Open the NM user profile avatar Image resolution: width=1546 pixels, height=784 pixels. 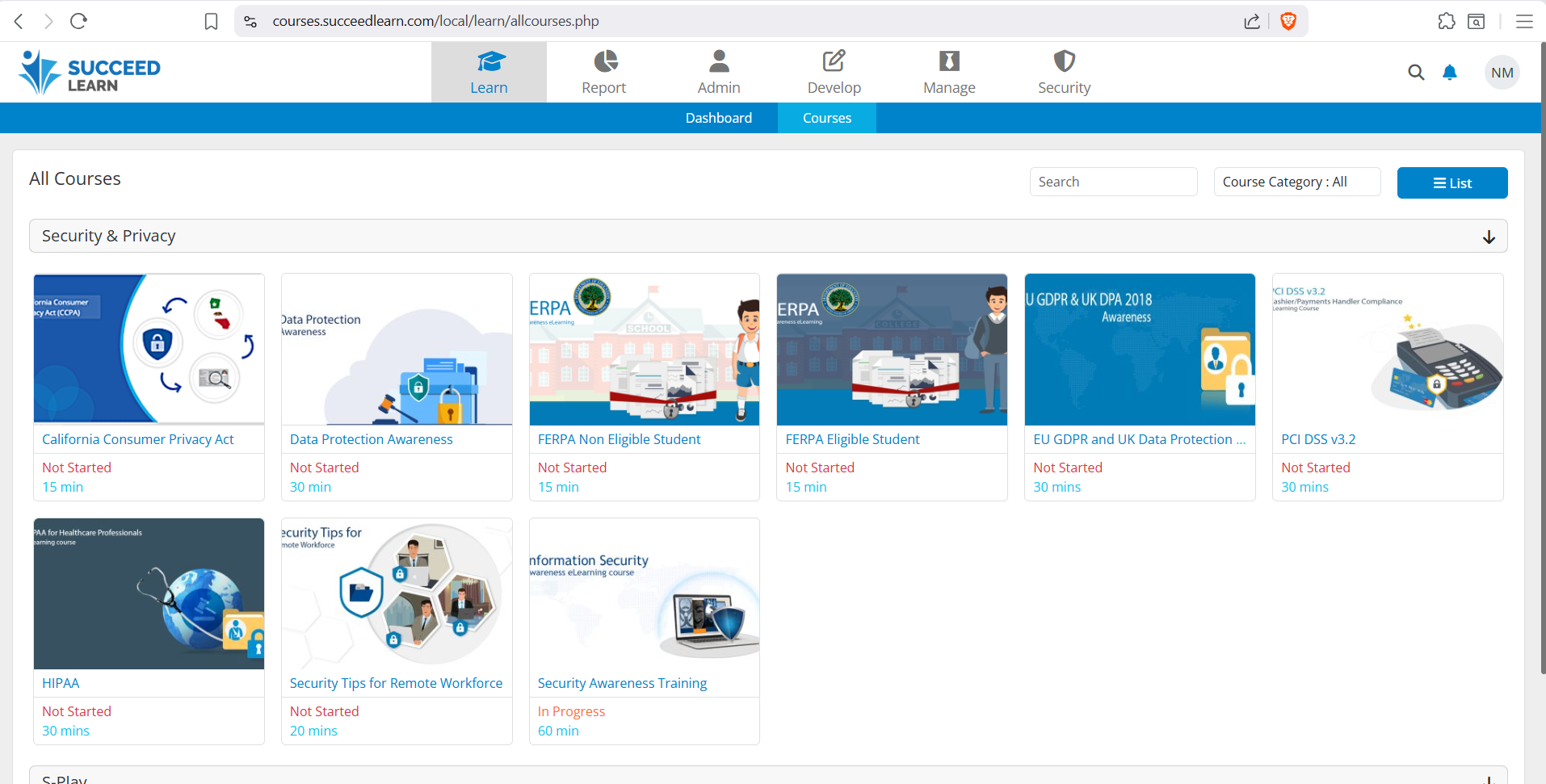[x=1502, y=73]
